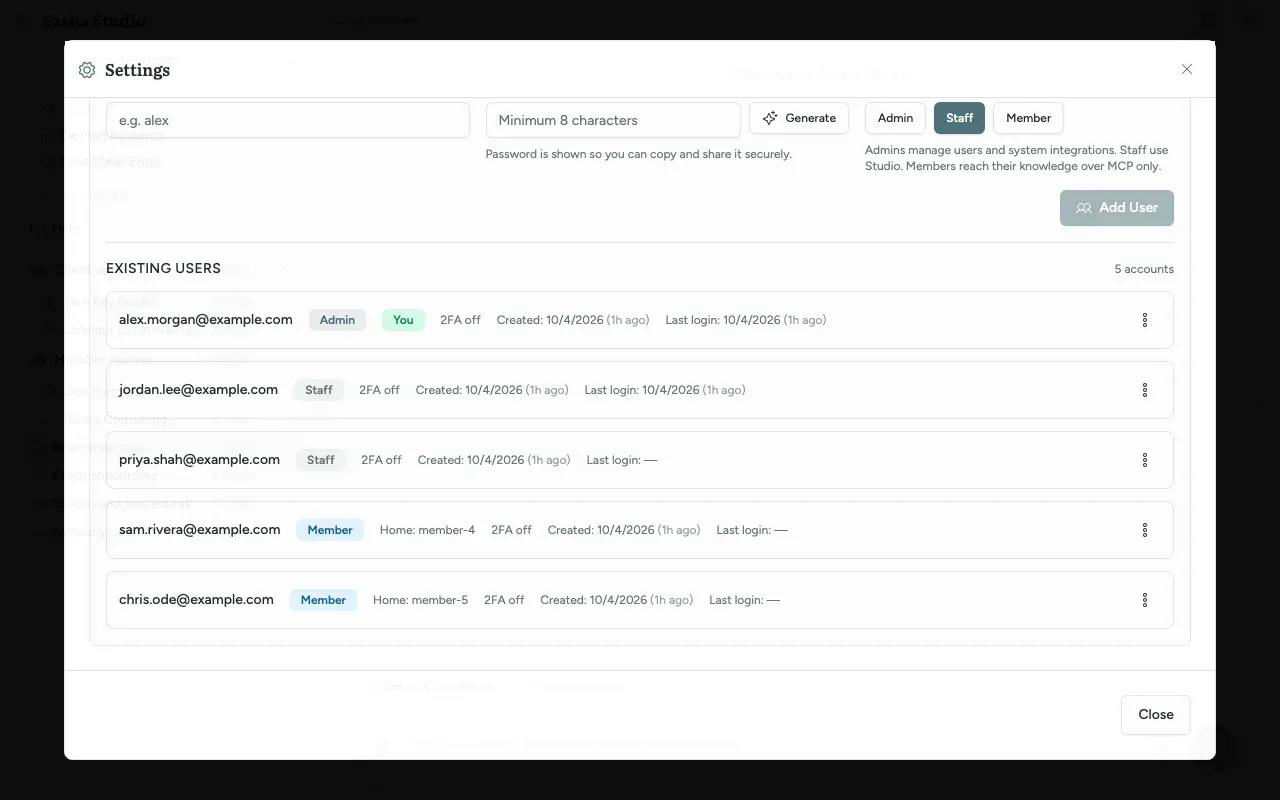The width and height of the screenshot is (1280, 800).
Task: Open actions menu for jordan.lee@example.com
Action: (1145, 390)
